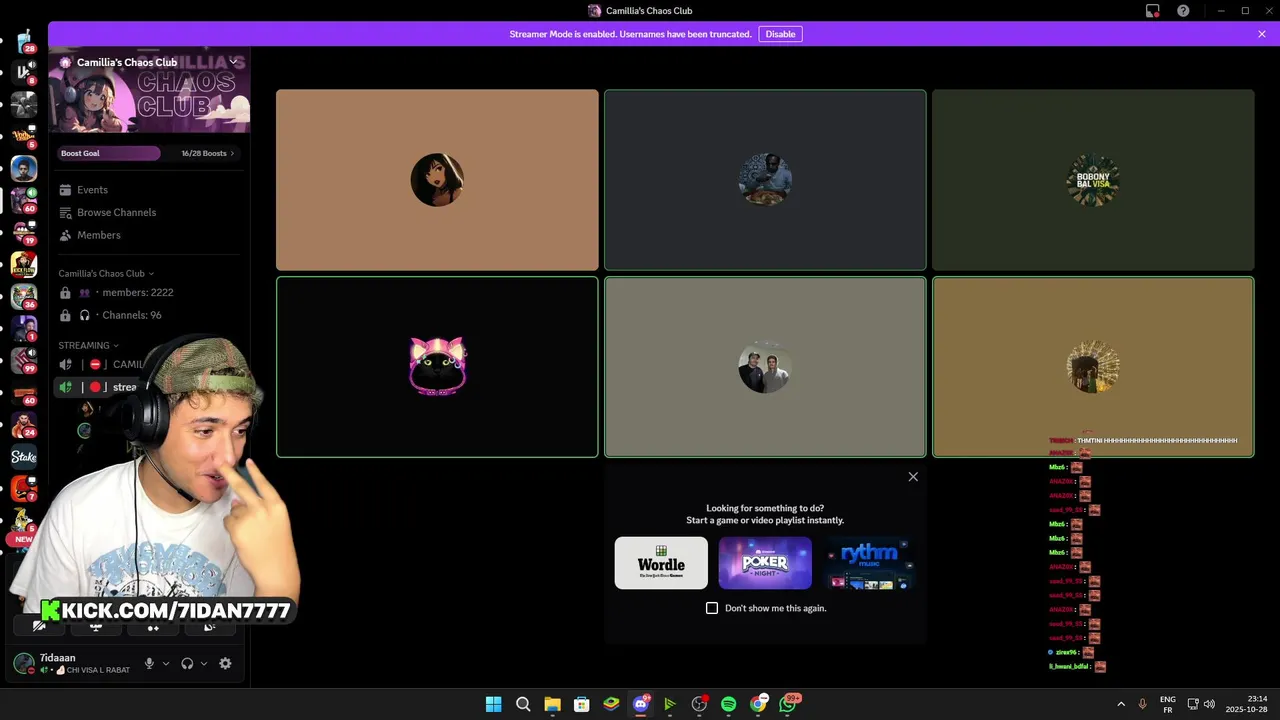
Task: Toggle the microphone mute icon in user panel
Action: [x=149, y=663]
